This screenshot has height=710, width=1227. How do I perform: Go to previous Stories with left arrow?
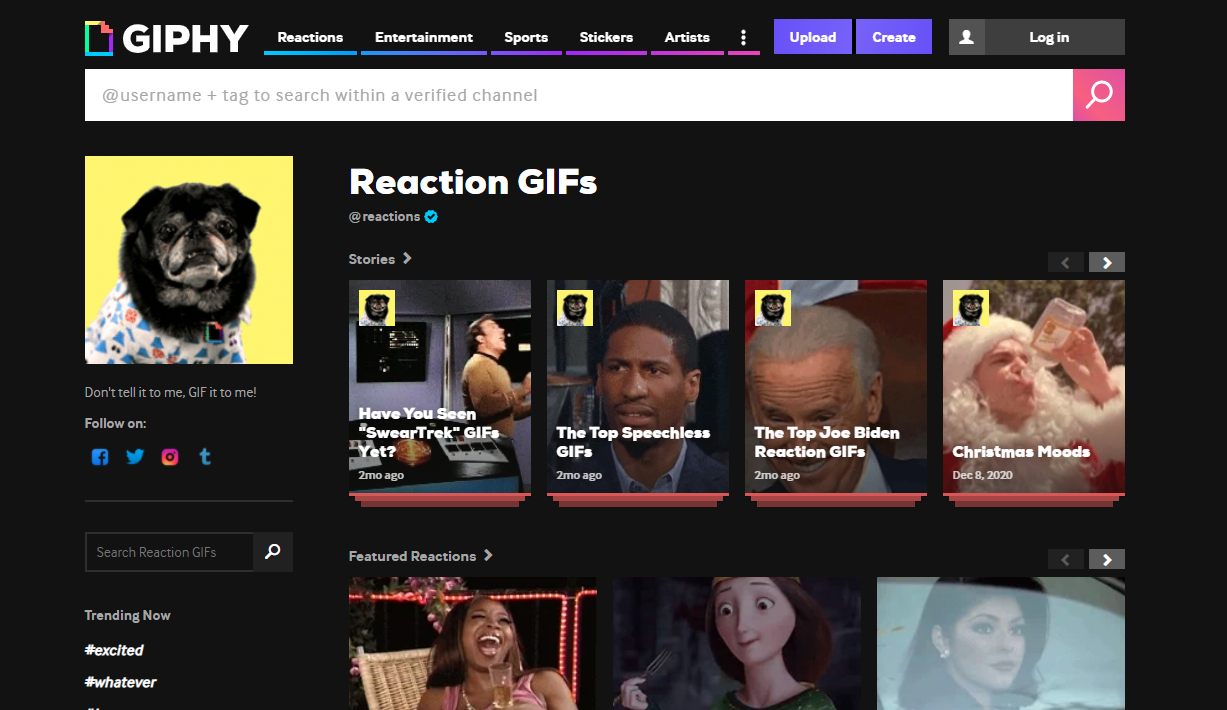(1066, 262)
